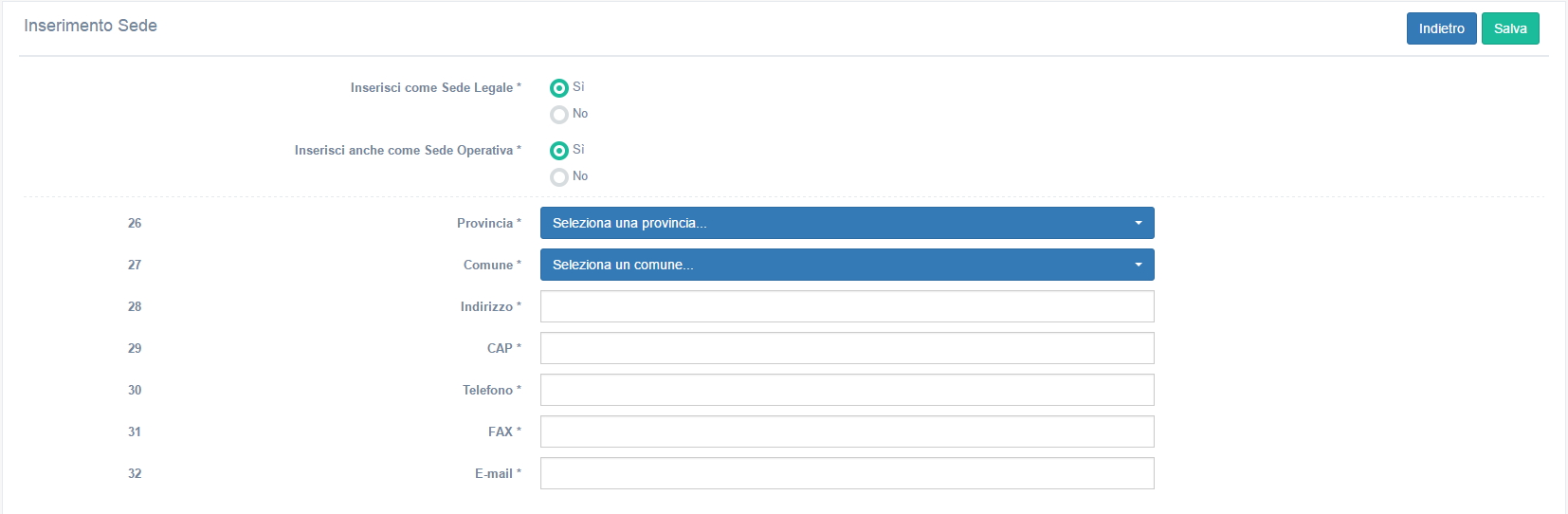This screenshot has height=514, width=1568.
Task: Click the 'Inserimento Sede' page title
Action: point(90,26)
